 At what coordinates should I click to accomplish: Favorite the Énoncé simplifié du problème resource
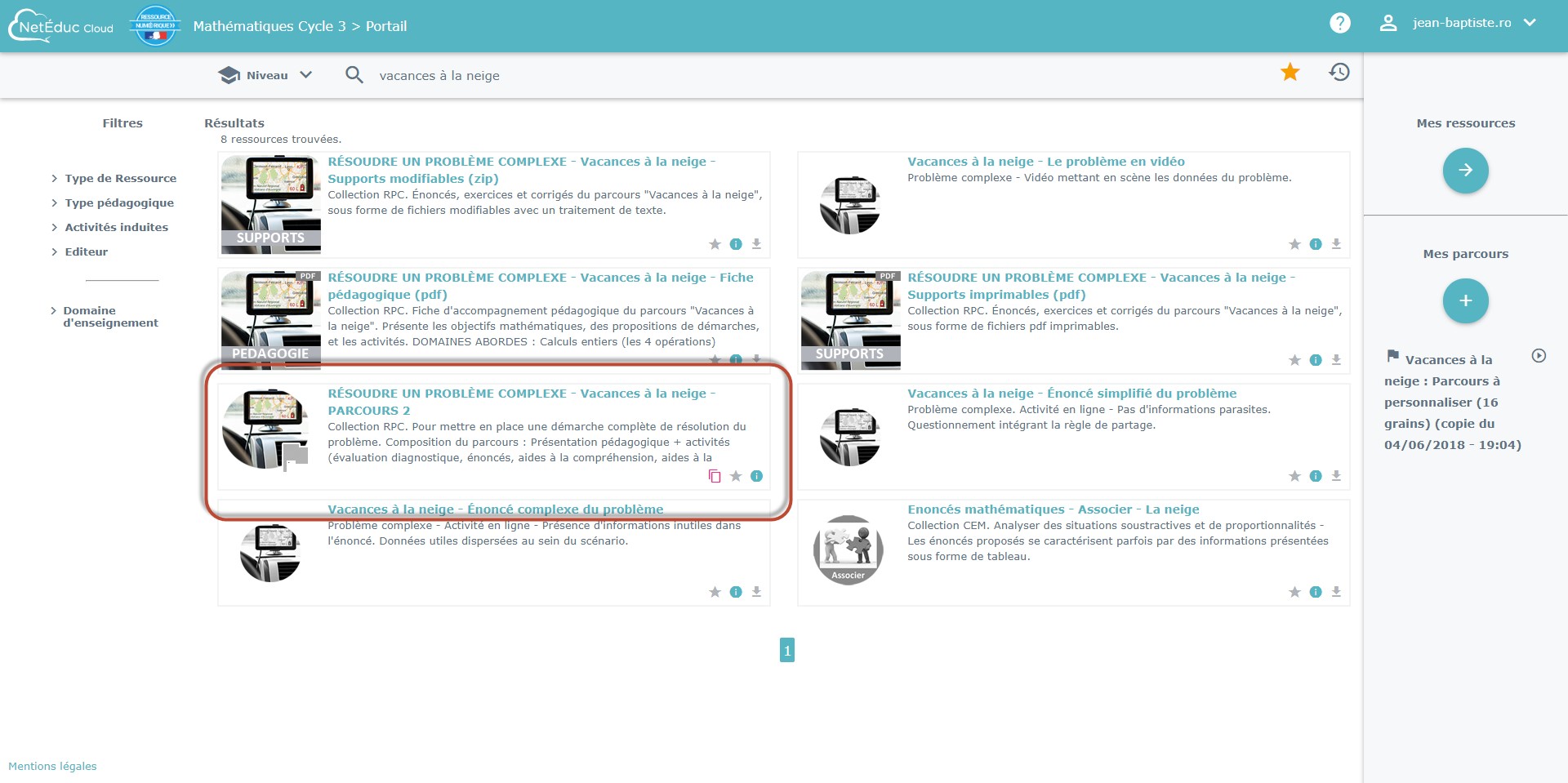coord(1294,476)
